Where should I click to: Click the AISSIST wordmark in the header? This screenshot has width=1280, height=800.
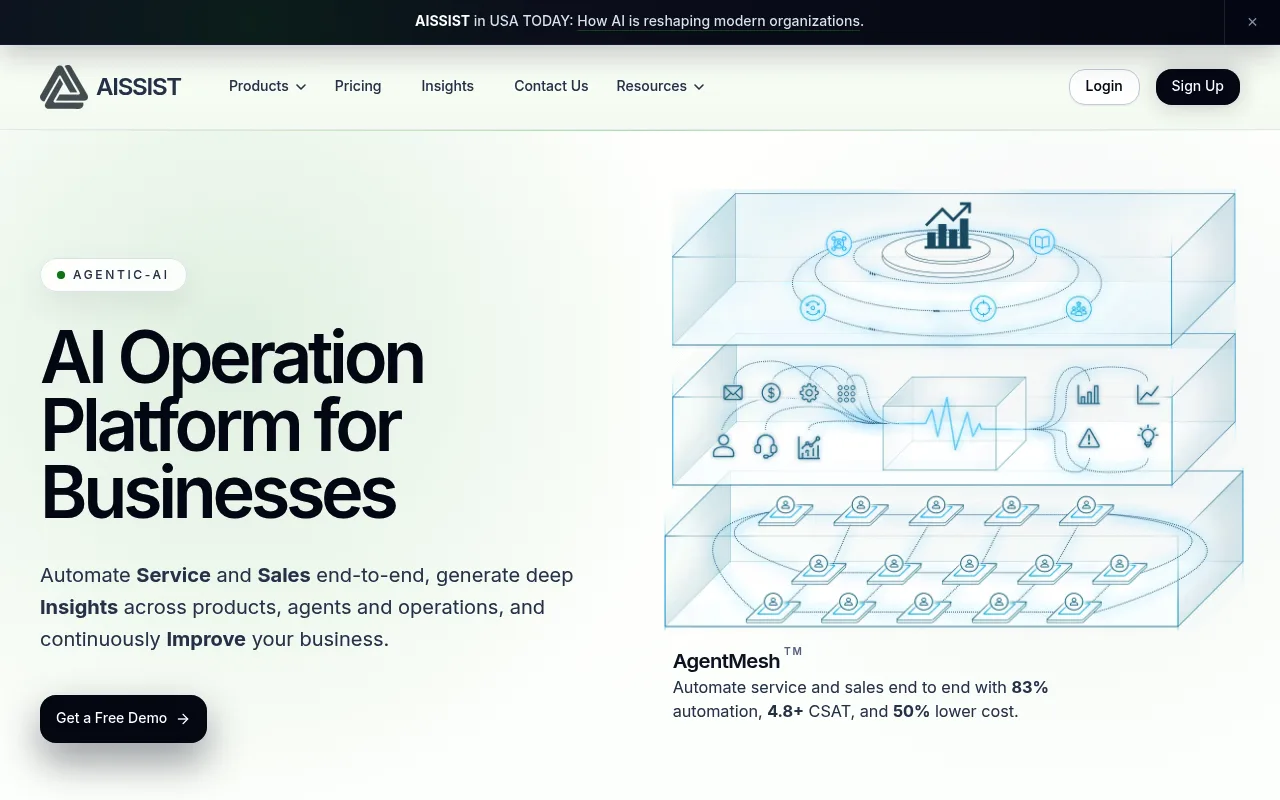(x=138, y=87)
